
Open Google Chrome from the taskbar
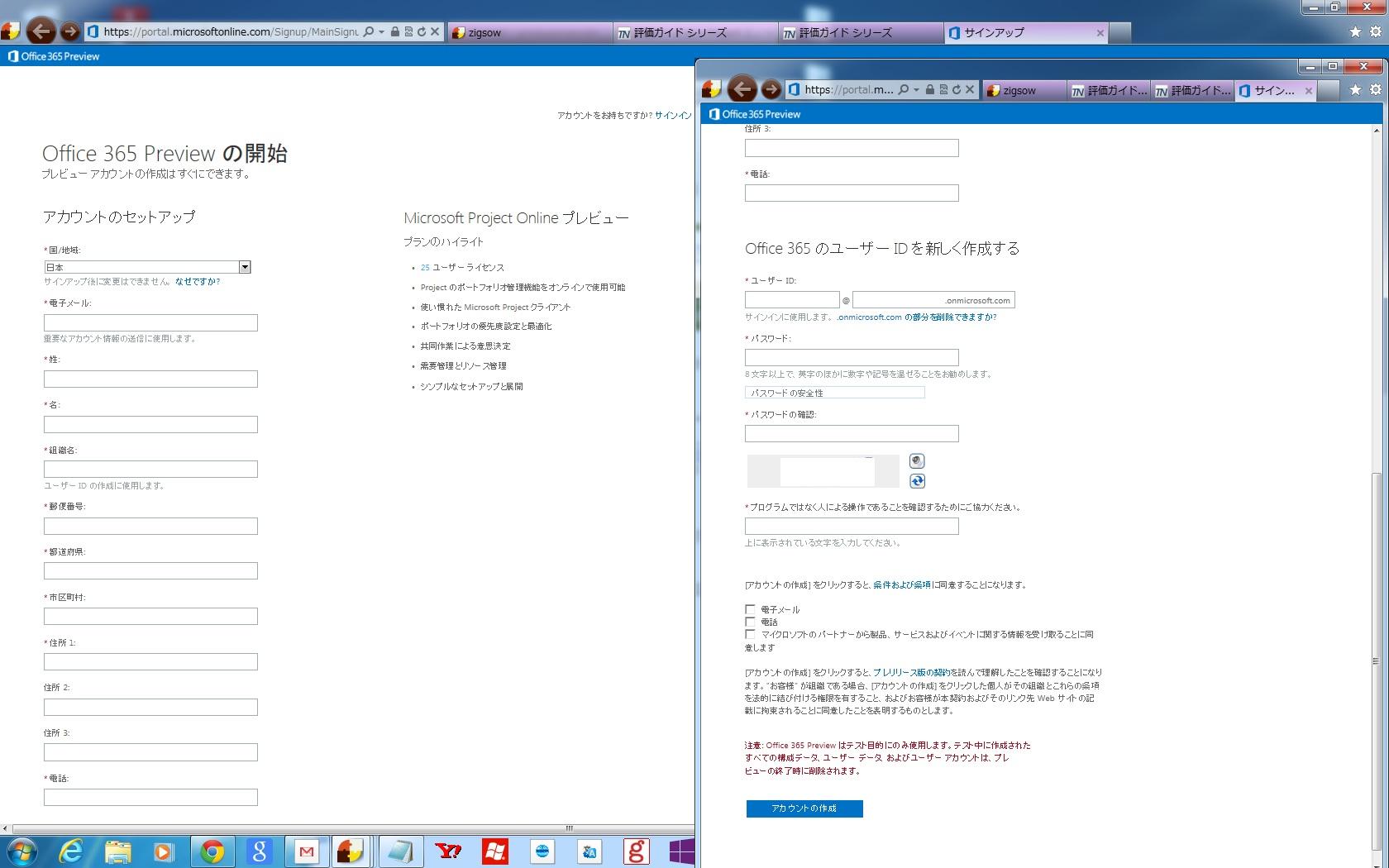pos(212,851)
